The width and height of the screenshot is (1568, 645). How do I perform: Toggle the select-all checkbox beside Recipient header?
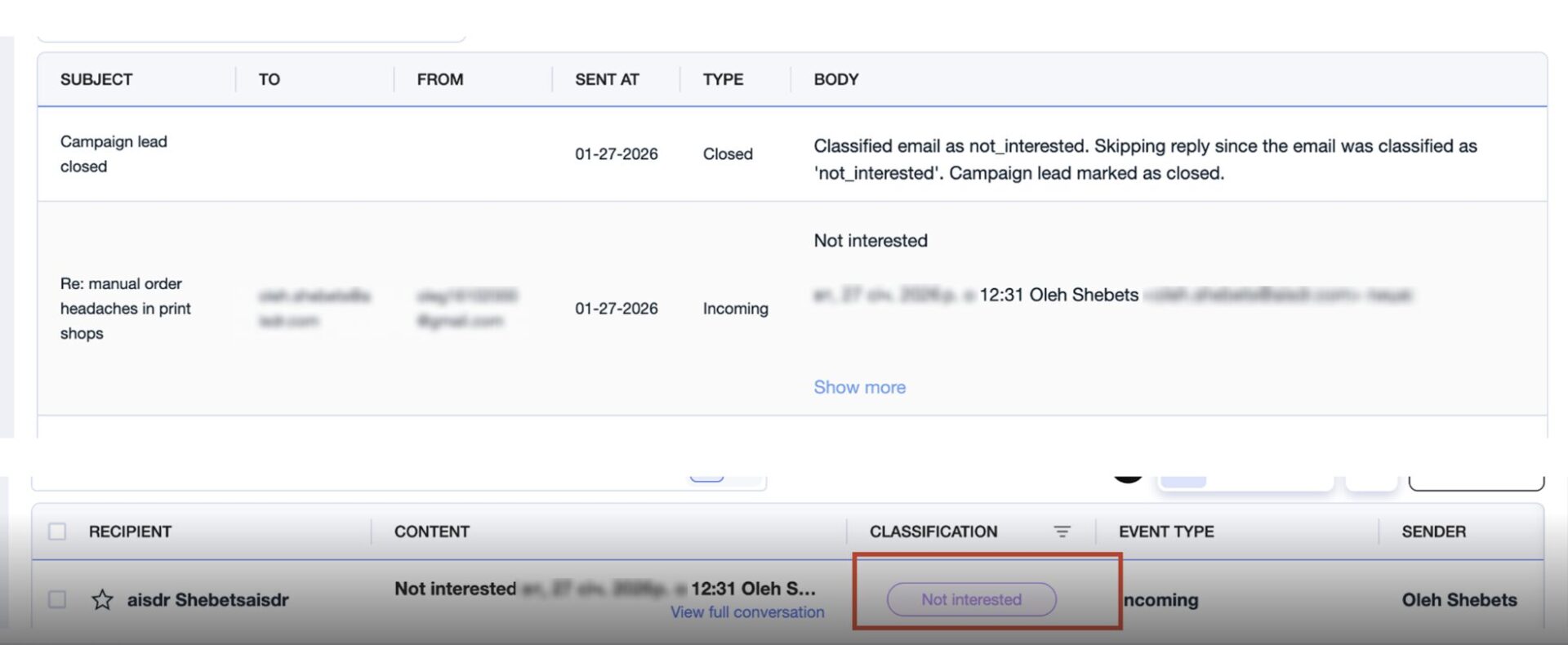point(57,532)
